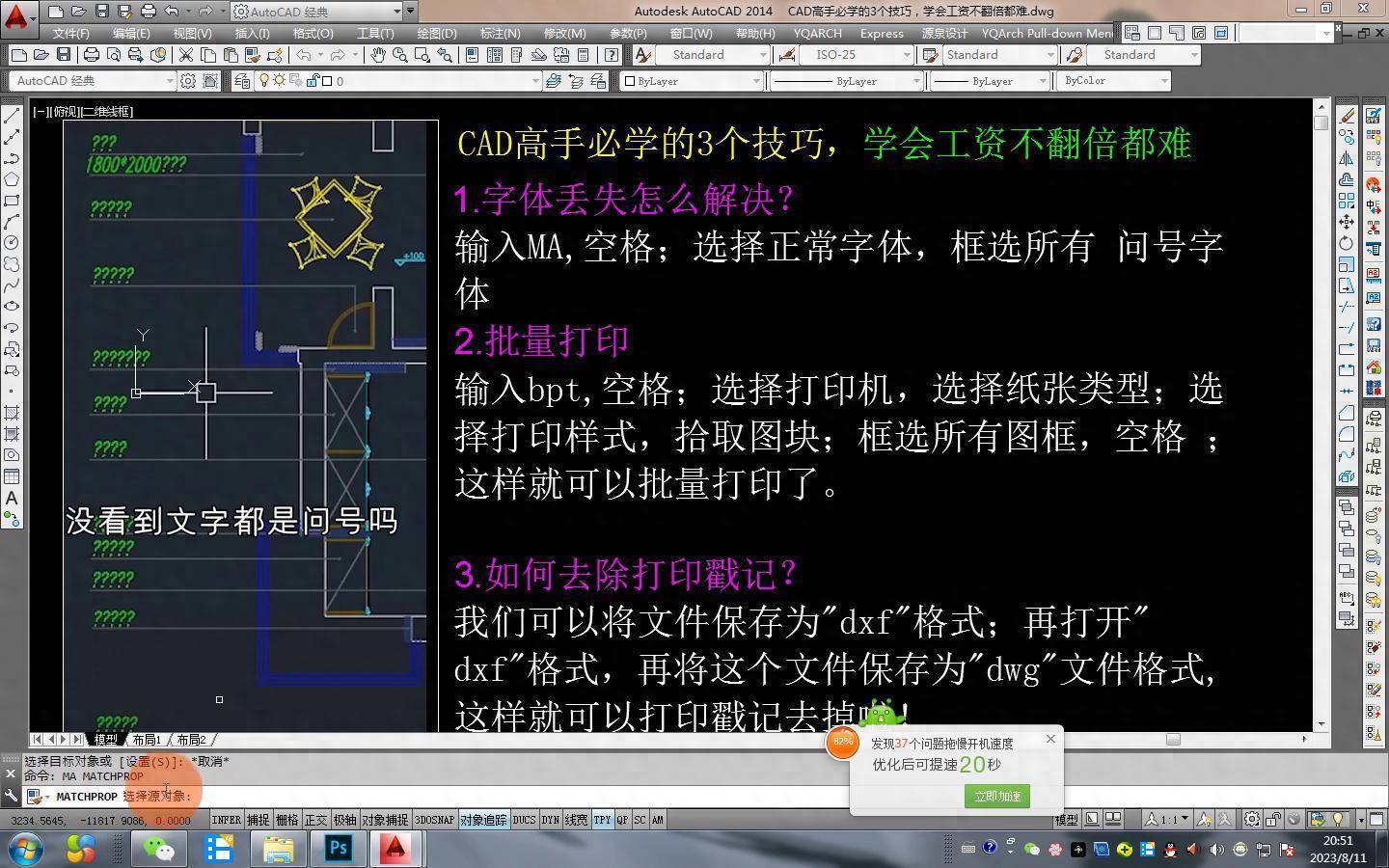The width and height of the screenshot is (1389, 868).
Task: Click the 立即加速 button in the popup
Action: pos(996,797)
